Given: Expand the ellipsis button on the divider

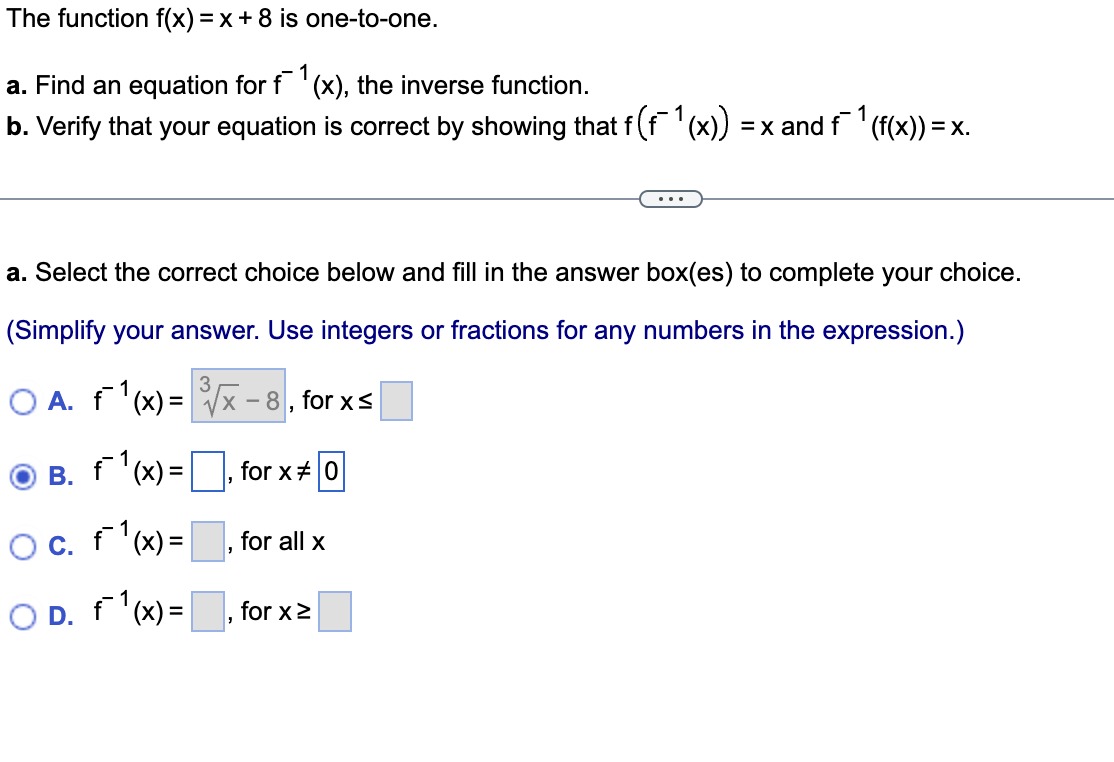Looking at the screenshot, I should click(671, 199).
